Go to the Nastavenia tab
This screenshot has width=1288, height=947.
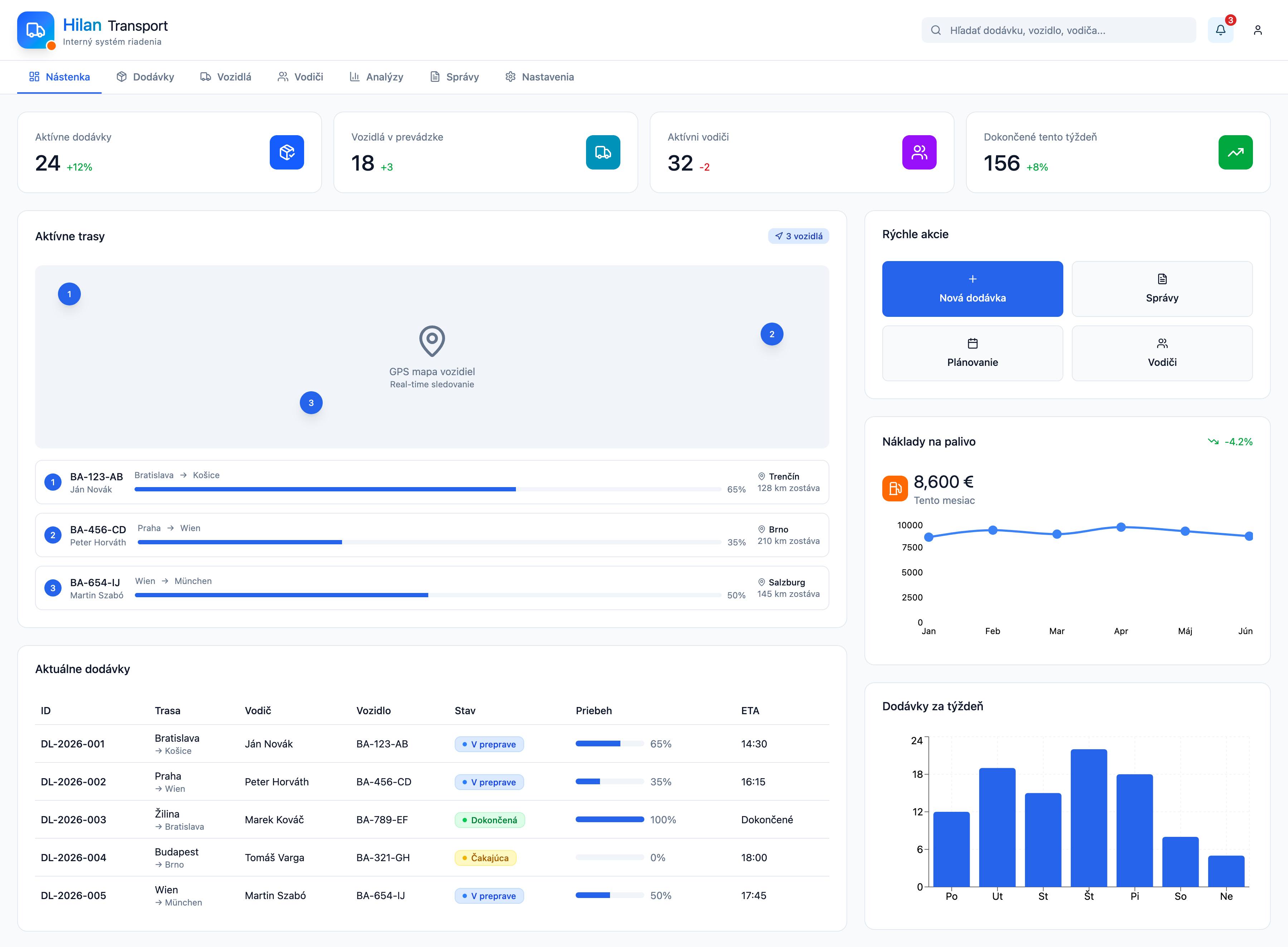(x=539, y=77)
